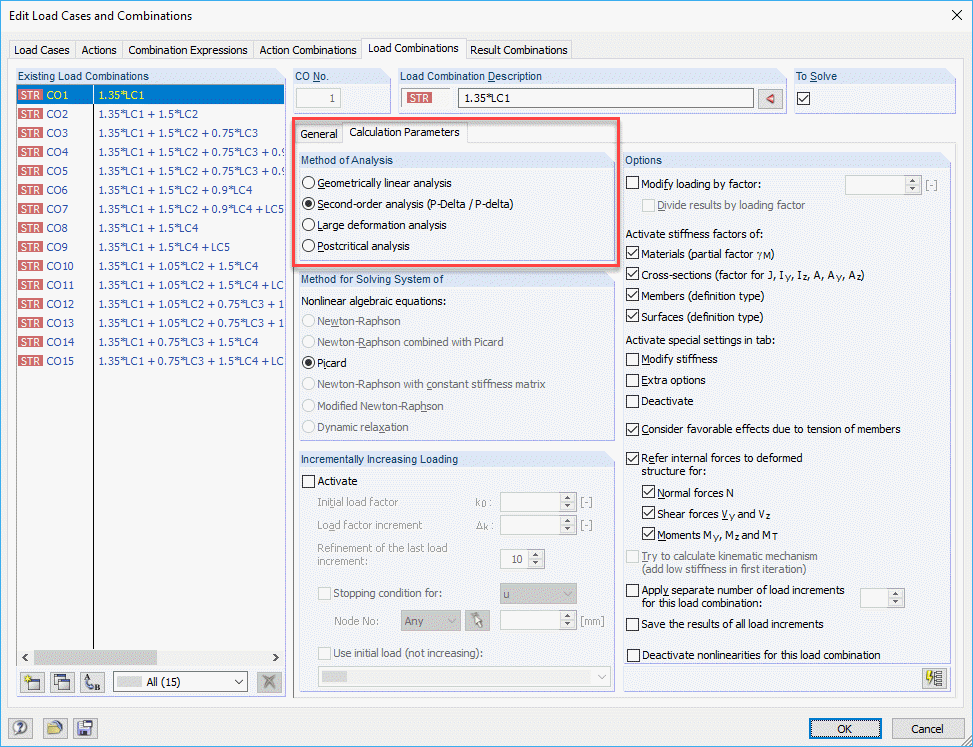
Task: Switch to the General sub-tab
Action: (318, 133)
